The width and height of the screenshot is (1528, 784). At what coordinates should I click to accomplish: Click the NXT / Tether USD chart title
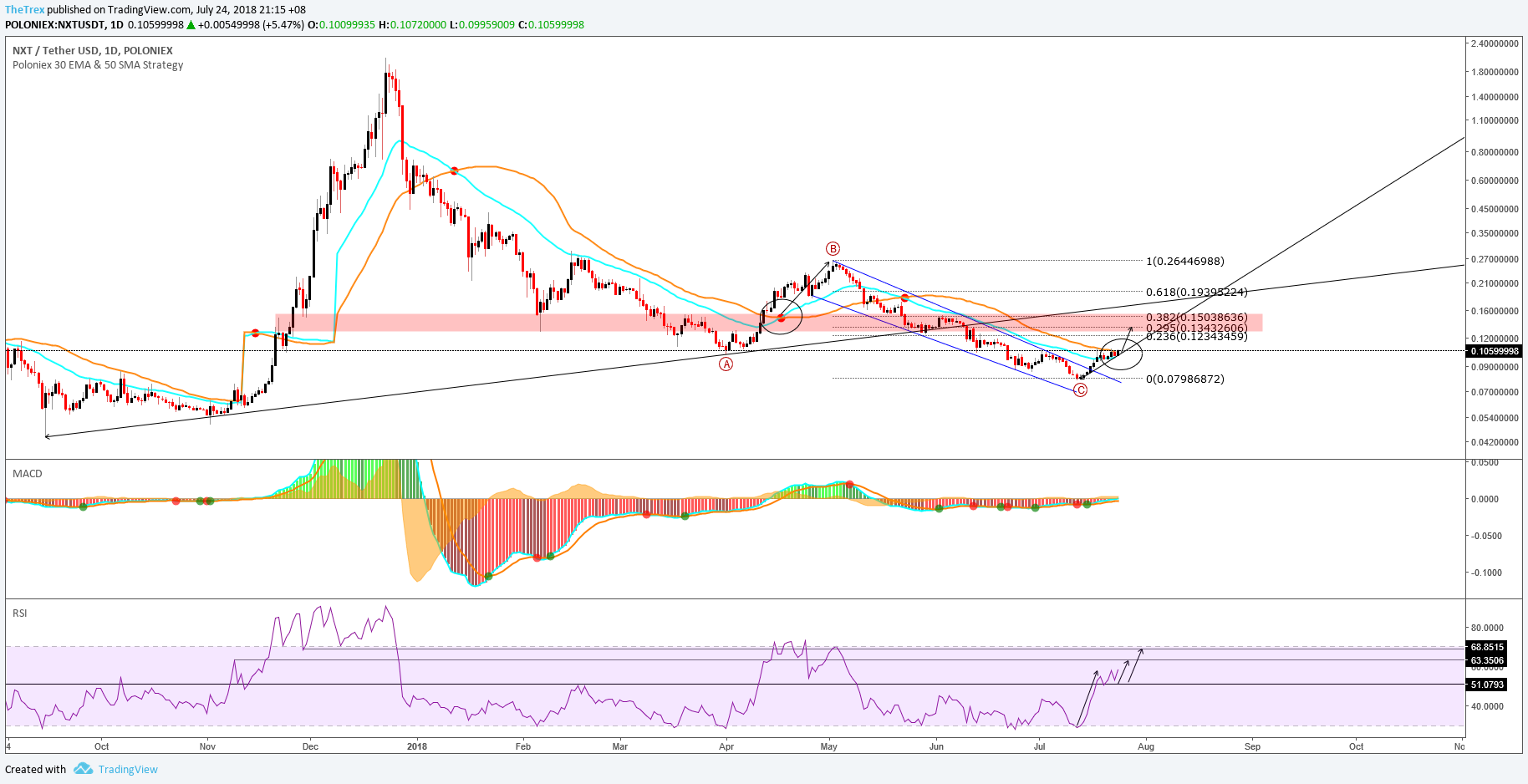click(93, 50)
